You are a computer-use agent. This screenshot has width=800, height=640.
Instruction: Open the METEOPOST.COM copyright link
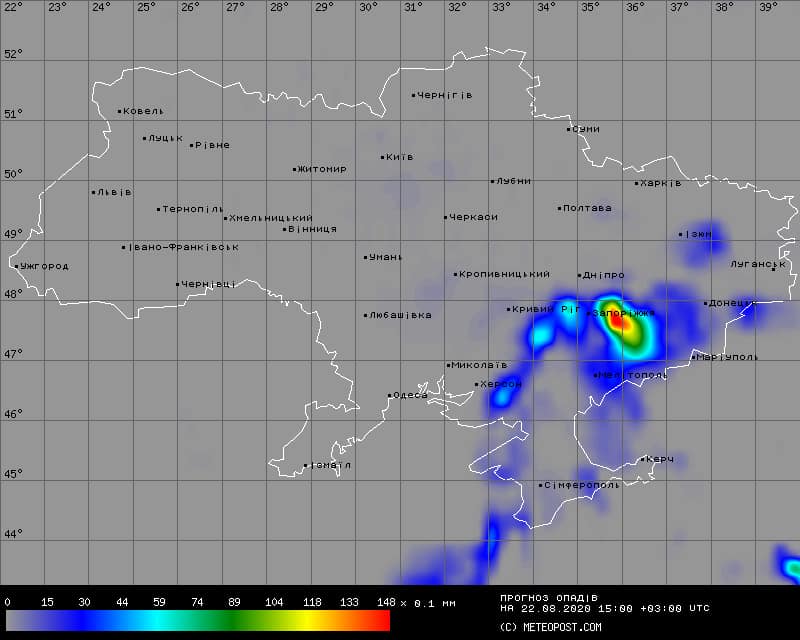[x=550, y=628]
